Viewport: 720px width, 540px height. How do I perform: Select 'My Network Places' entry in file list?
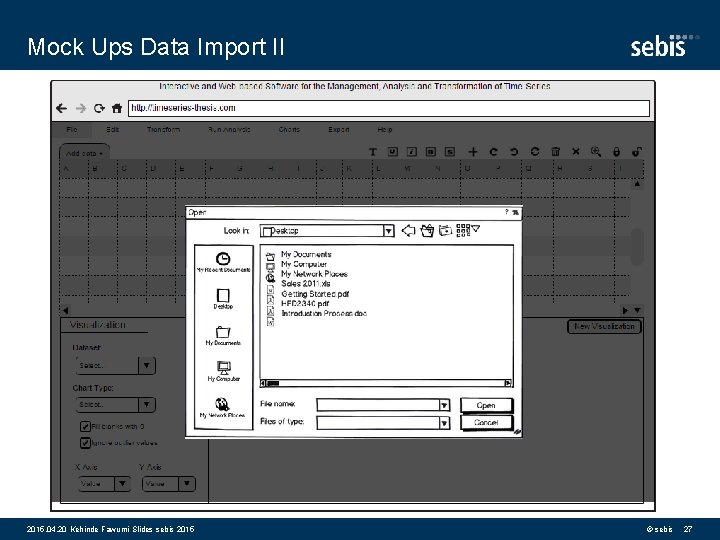tap(314, 274)
